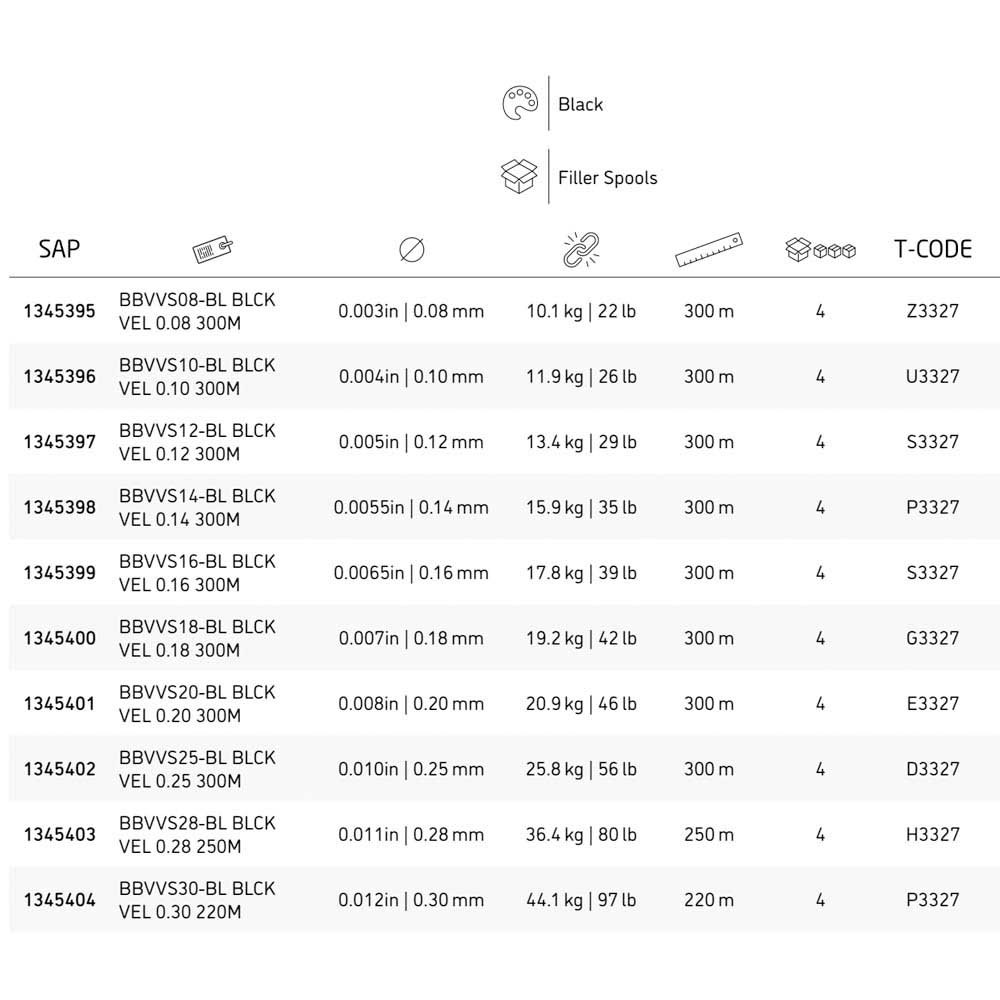The image size is (1000, 1000).
Task: Click the broken chain strength icon
Action: click(581, 249)
